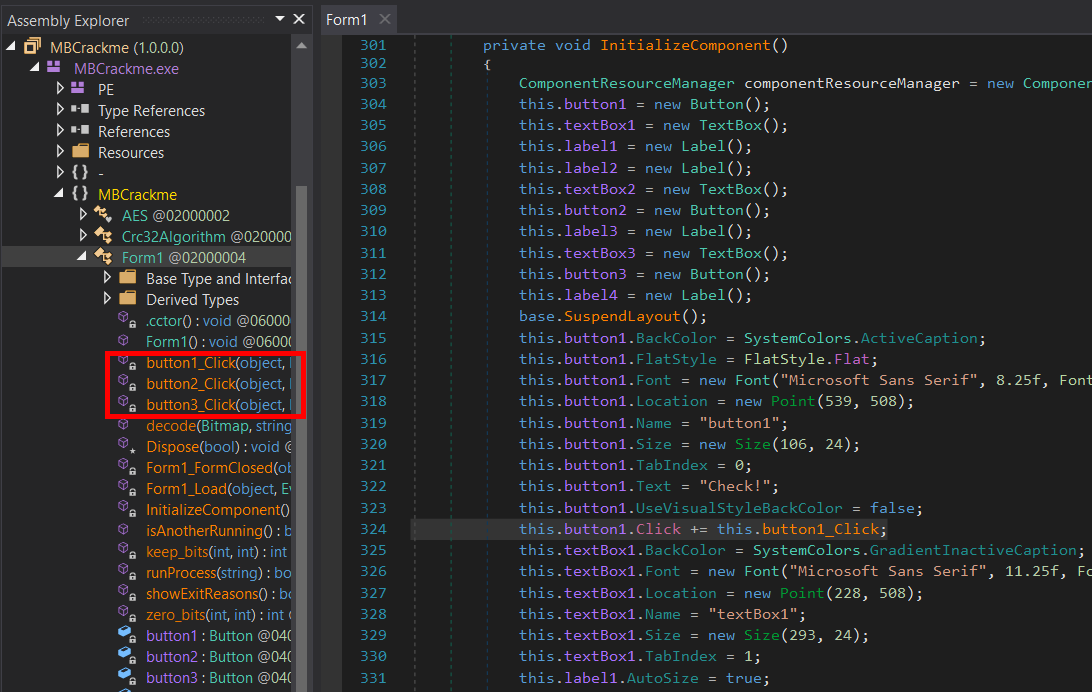Close the Assembly Explorer panel
This screenshot has width=1092, height=692.
(x=299, y=19)
